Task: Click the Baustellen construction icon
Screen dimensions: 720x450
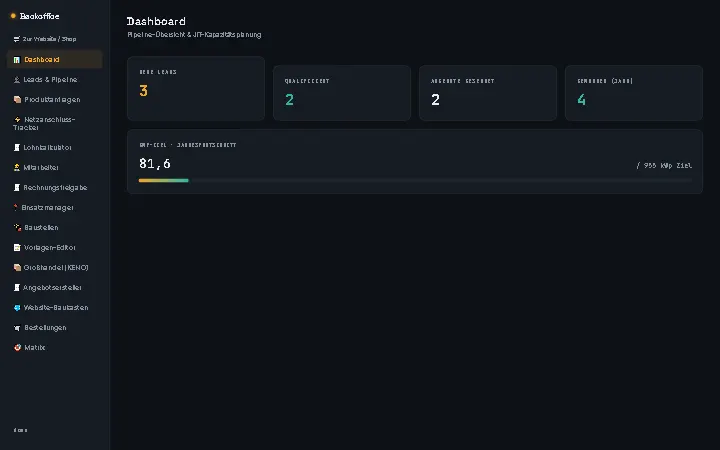Action: pos(17,228)
